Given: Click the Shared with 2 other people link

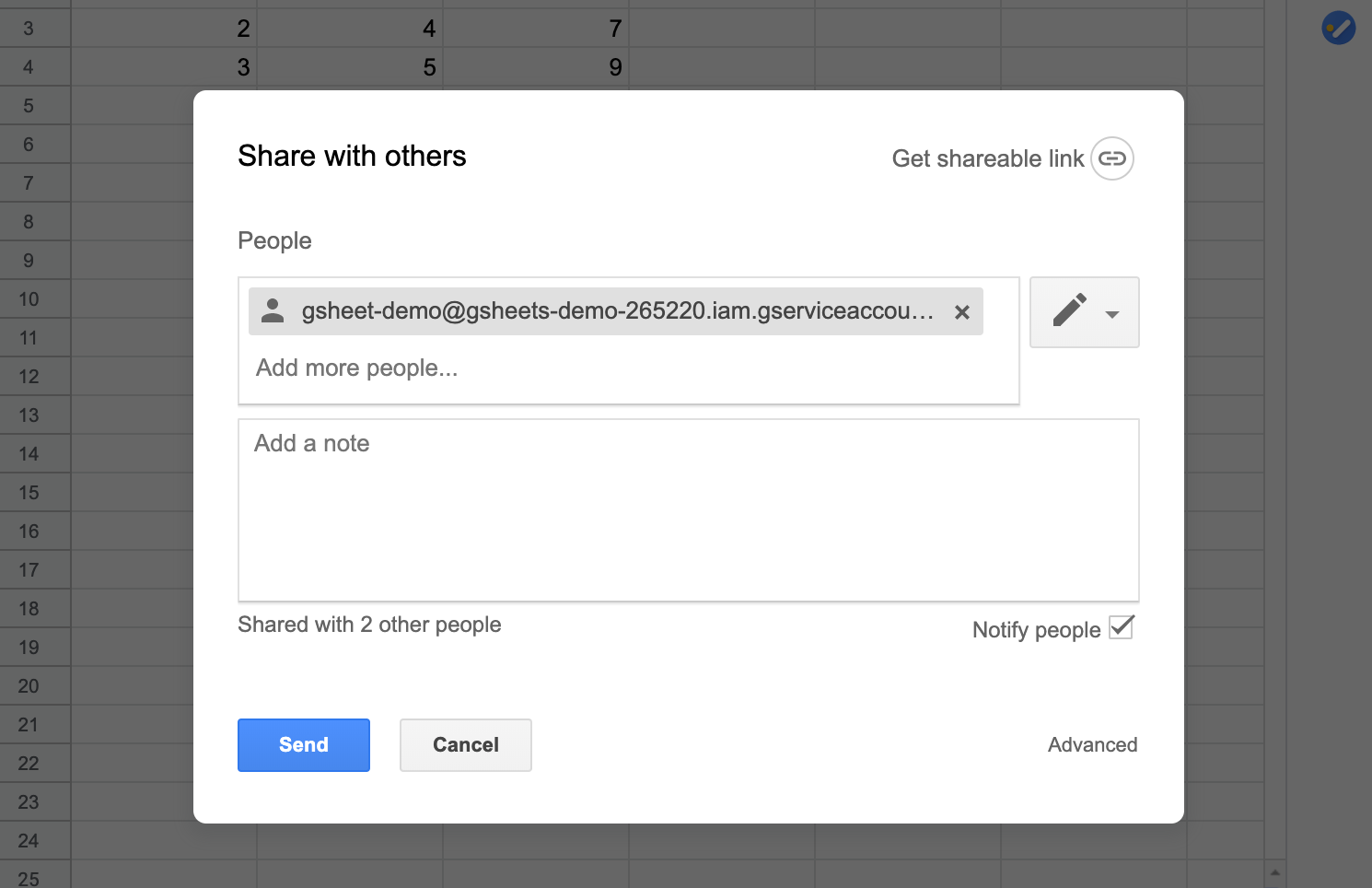Looking at the screenshot, I should pos(369,625).
